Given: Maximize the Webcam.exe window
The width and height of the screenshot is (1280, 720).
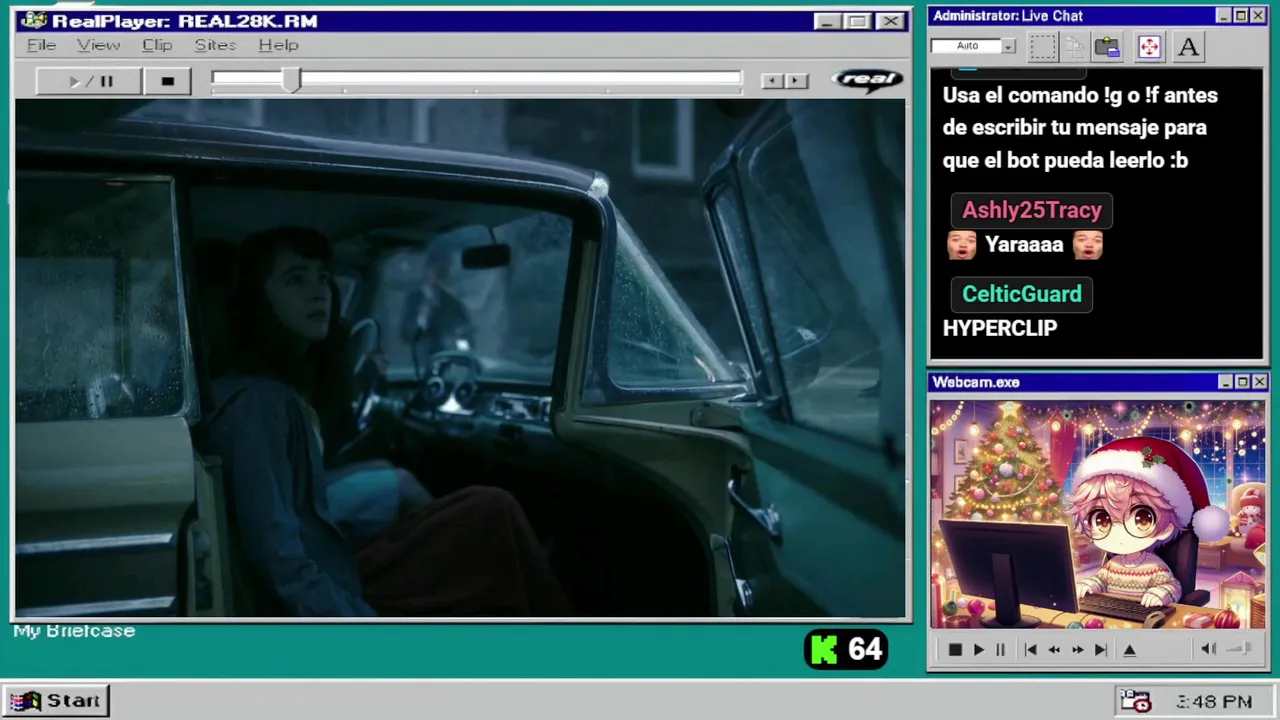Looking at the screenshot, I should 1242,382.
